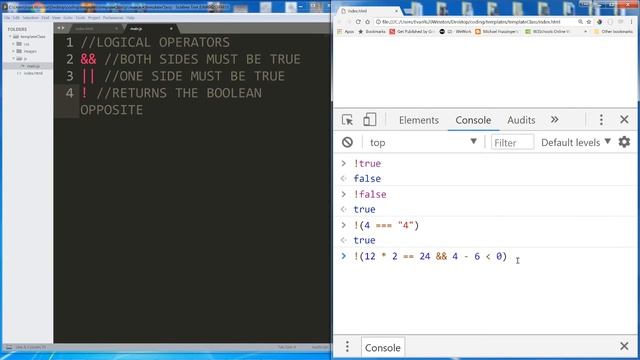Open the File menu in Sublime Text
This screenshot has height=360, width=640.
(7, 18)
